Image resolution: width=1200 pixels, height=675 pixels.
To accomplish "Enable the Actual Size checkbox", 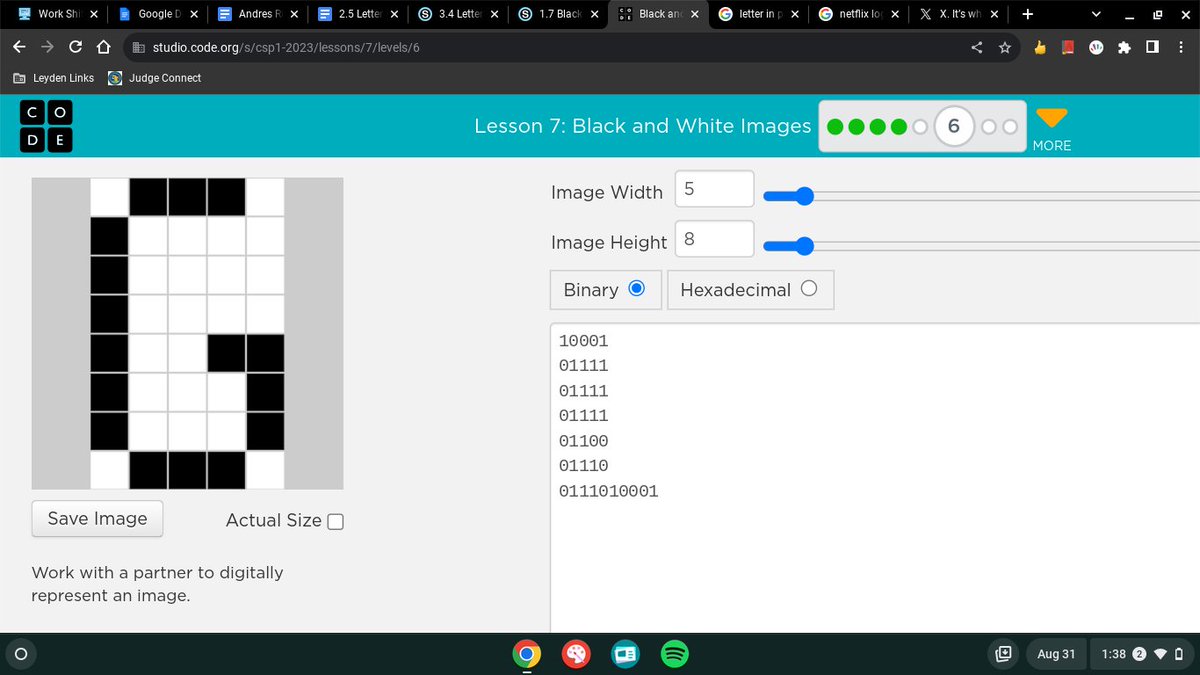I will point(334,521).
